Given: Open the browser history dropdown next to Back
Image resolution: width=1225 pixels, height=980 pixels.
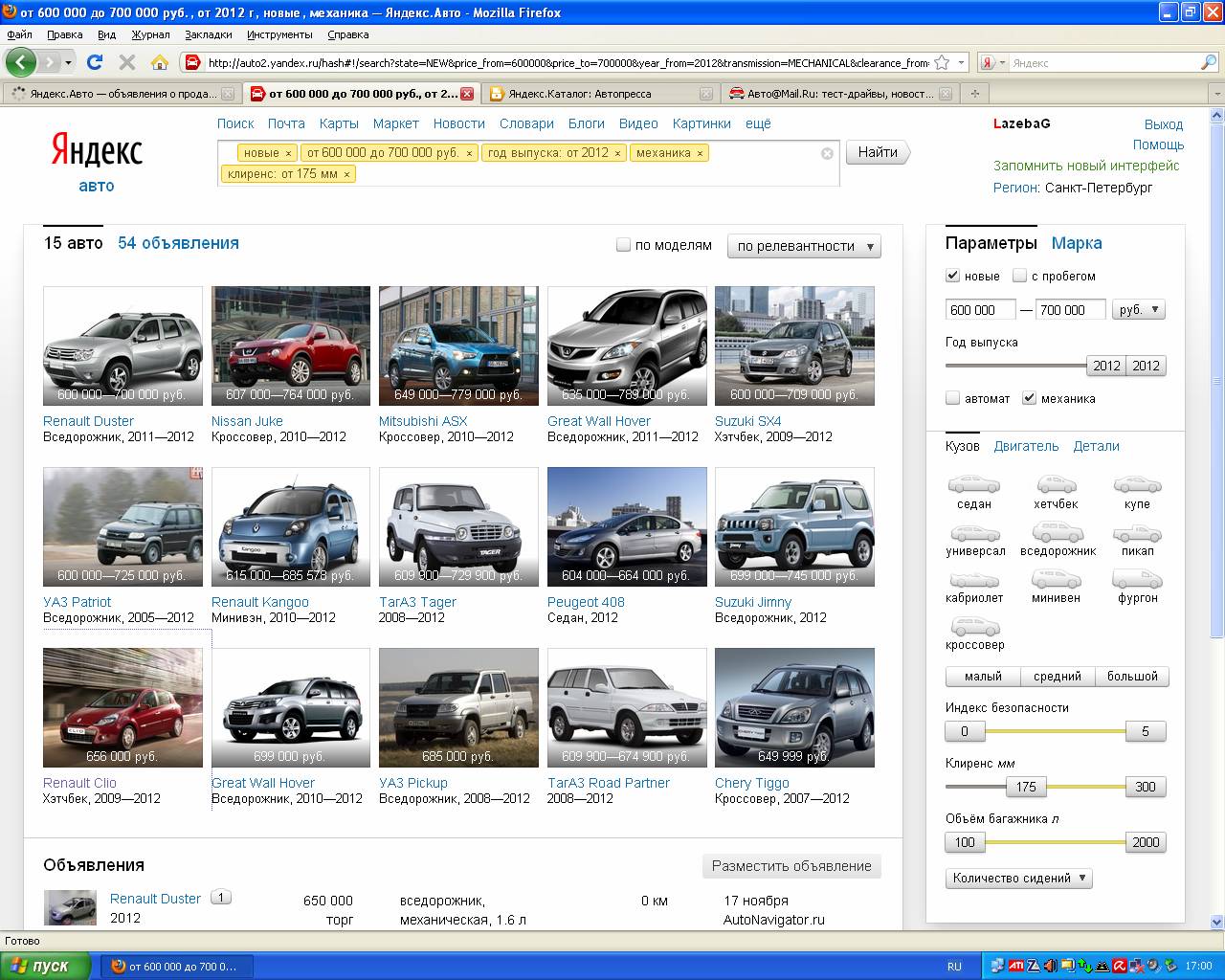Looking at the screenshot, I should coord(68,62).
